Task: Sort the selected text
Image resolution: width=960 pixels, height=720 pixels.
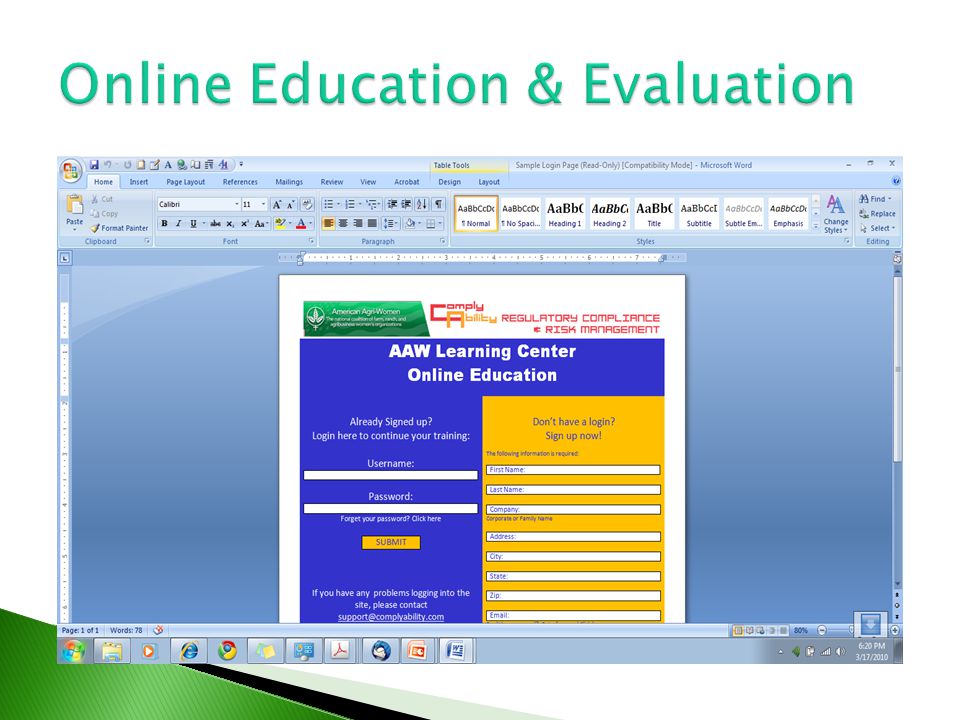Action: (x=422, y=204)
